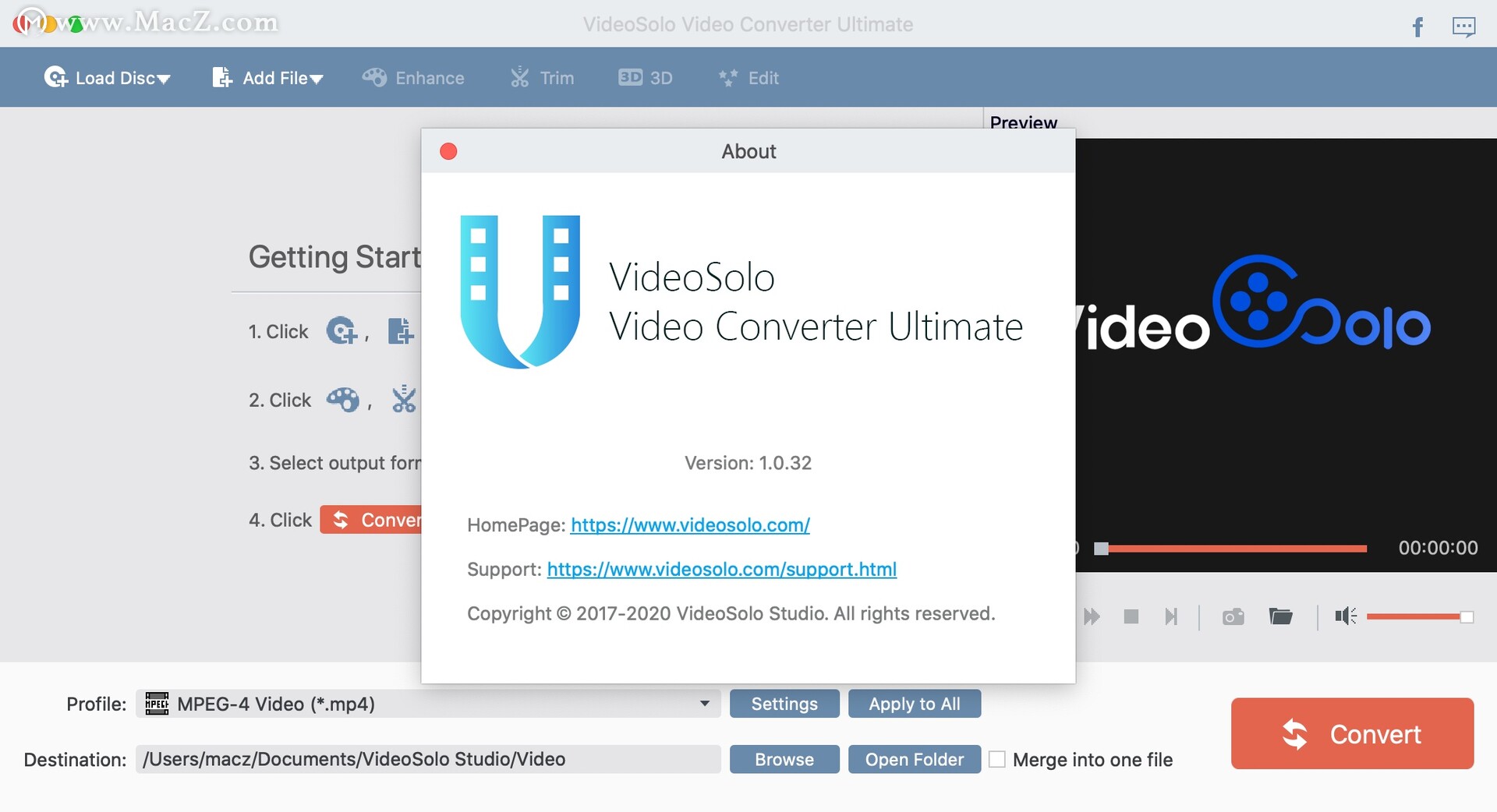Viewport: 1497px width, 812px height.
Task: Click the big Convert button
Action: tap(1352, 733)
